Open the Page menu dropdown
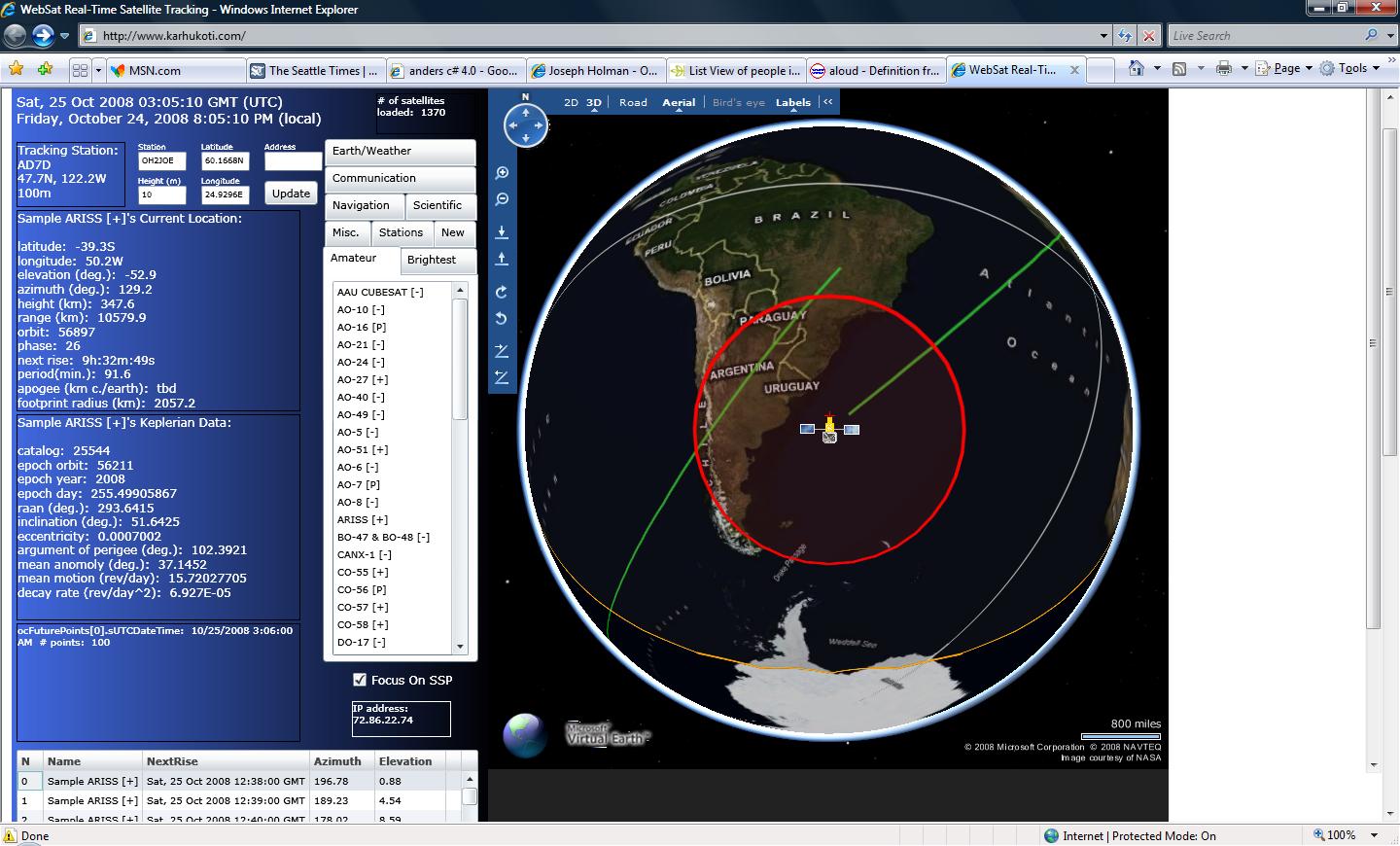 1293,68
